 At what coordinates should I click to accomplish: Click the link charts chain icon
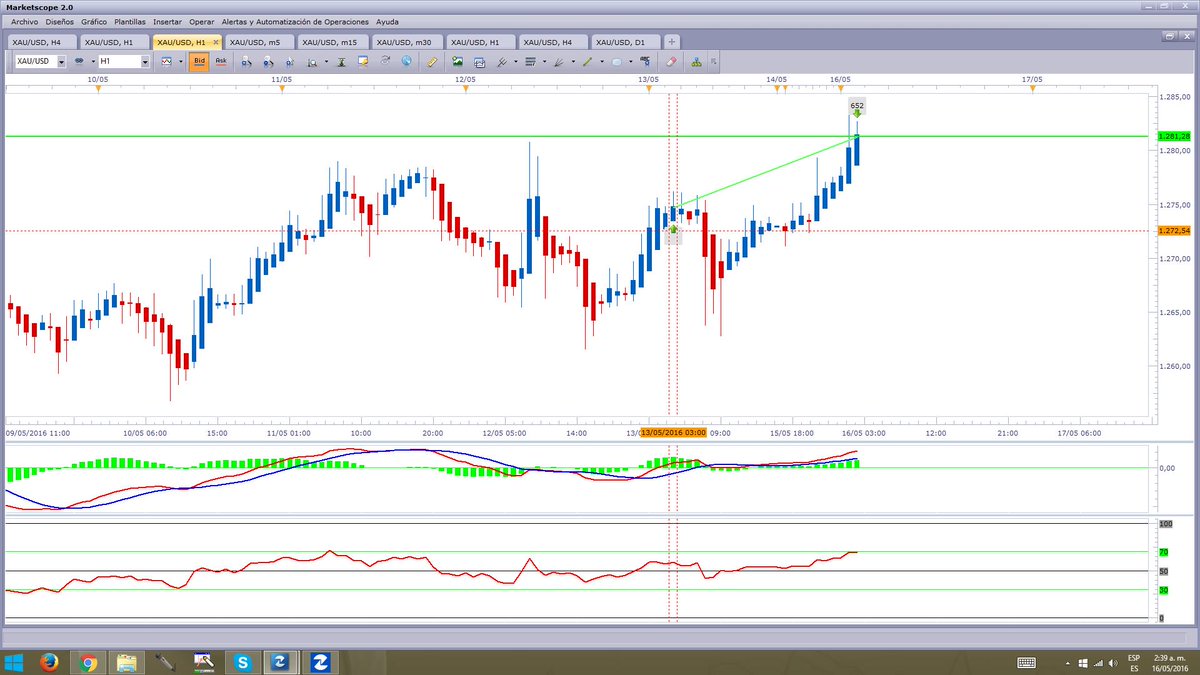pos(79,61)
